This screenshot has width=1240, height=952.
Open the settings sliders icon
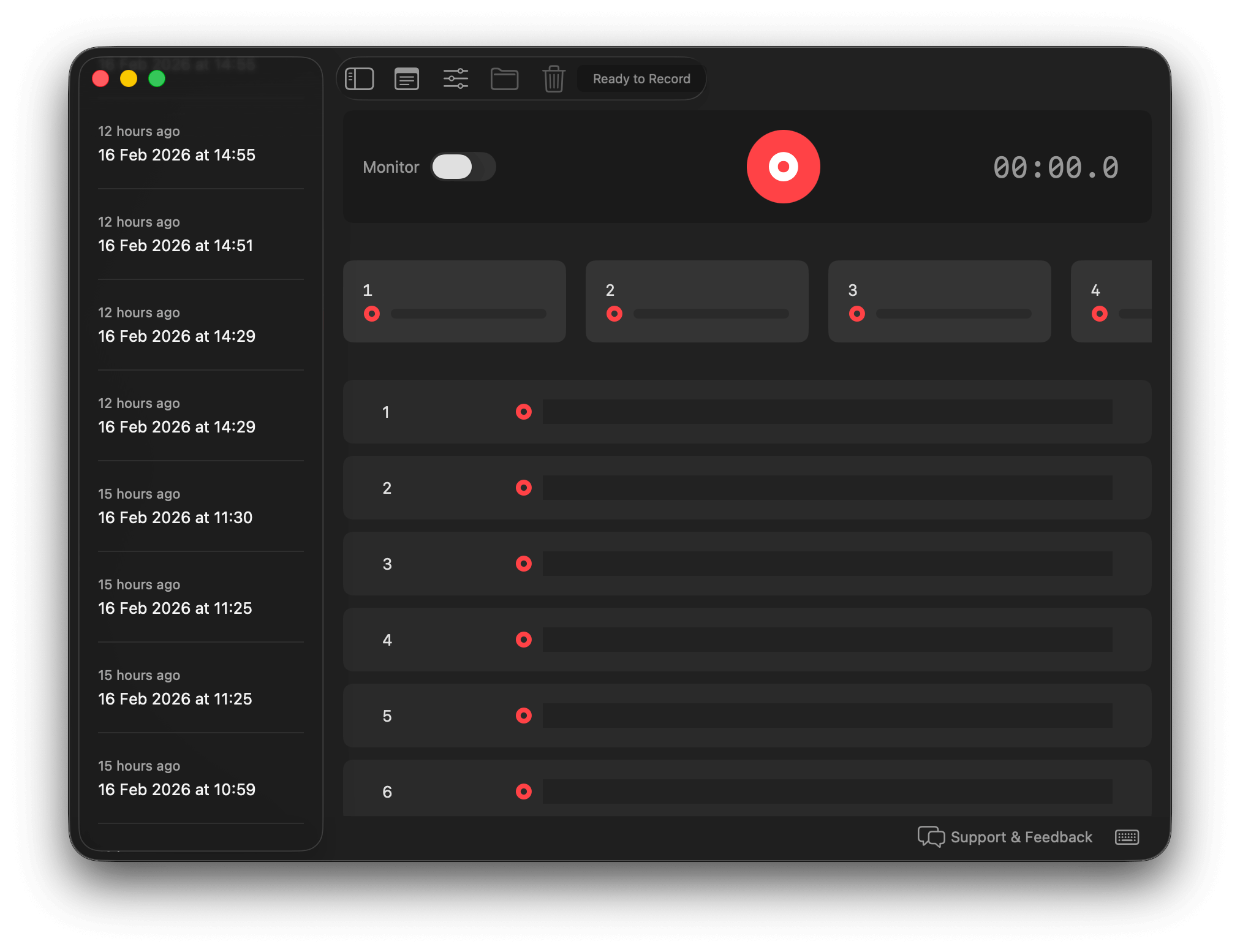point(456,79)
